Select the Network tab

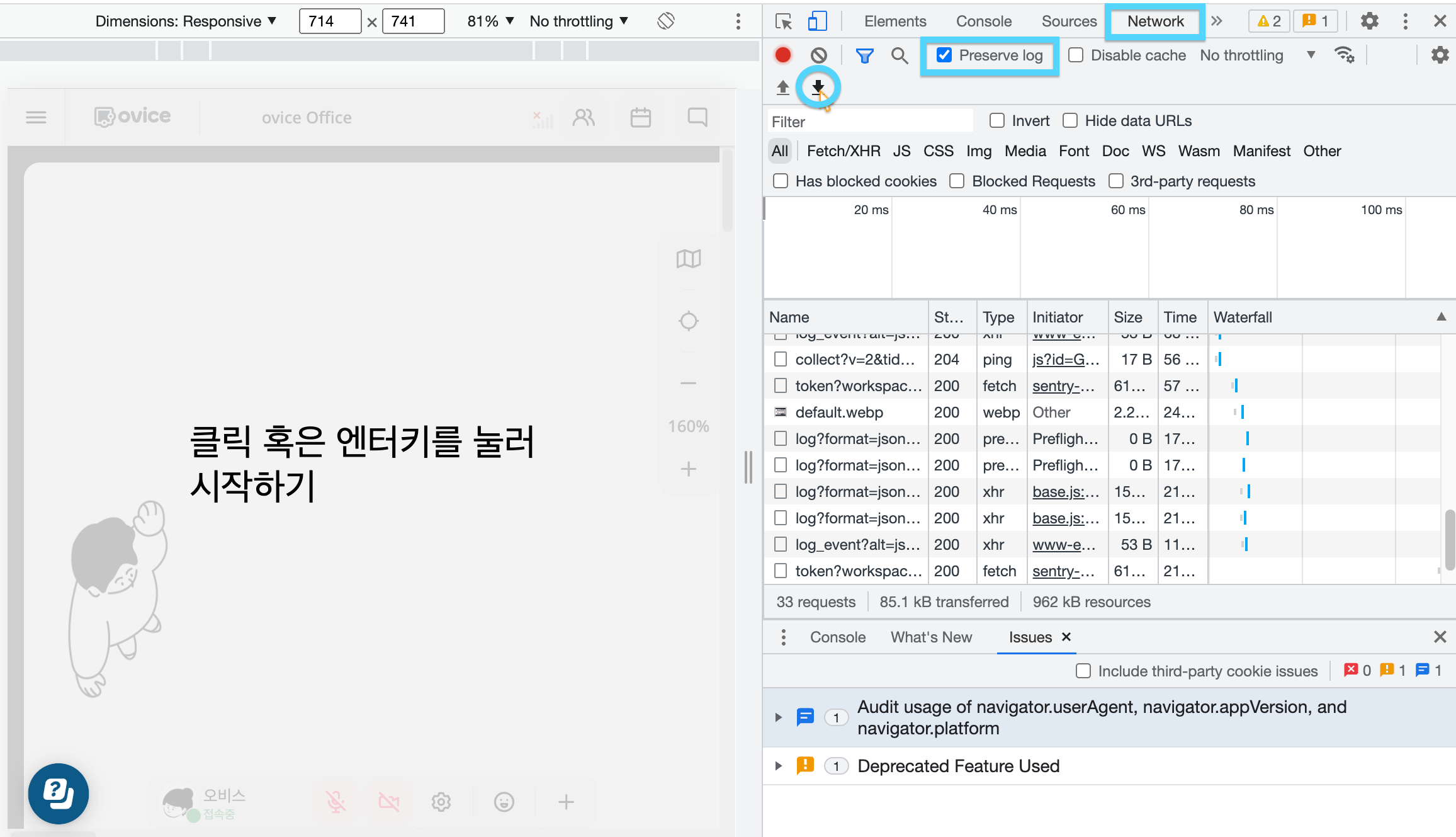1155,21
